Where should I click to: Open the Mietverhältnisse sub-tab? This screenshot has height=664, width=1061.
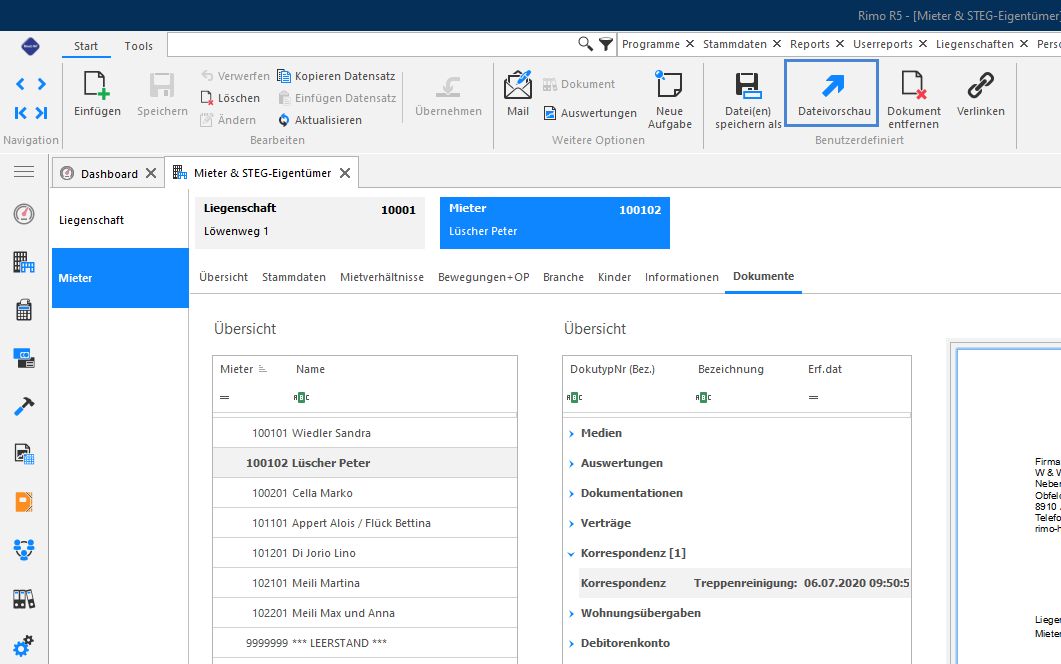(x=382, y=277)
